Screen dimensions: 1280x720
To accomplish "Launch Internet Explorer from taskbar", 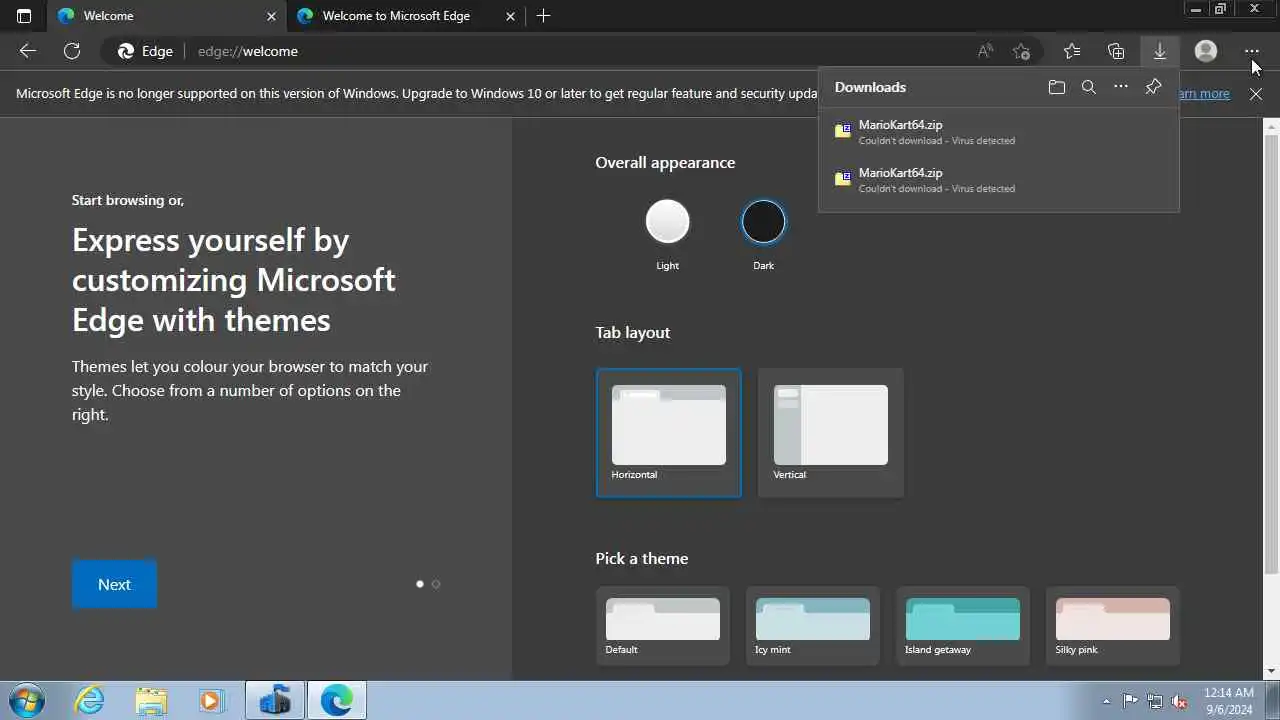I will pyautogui.click(x=90, y=701).
